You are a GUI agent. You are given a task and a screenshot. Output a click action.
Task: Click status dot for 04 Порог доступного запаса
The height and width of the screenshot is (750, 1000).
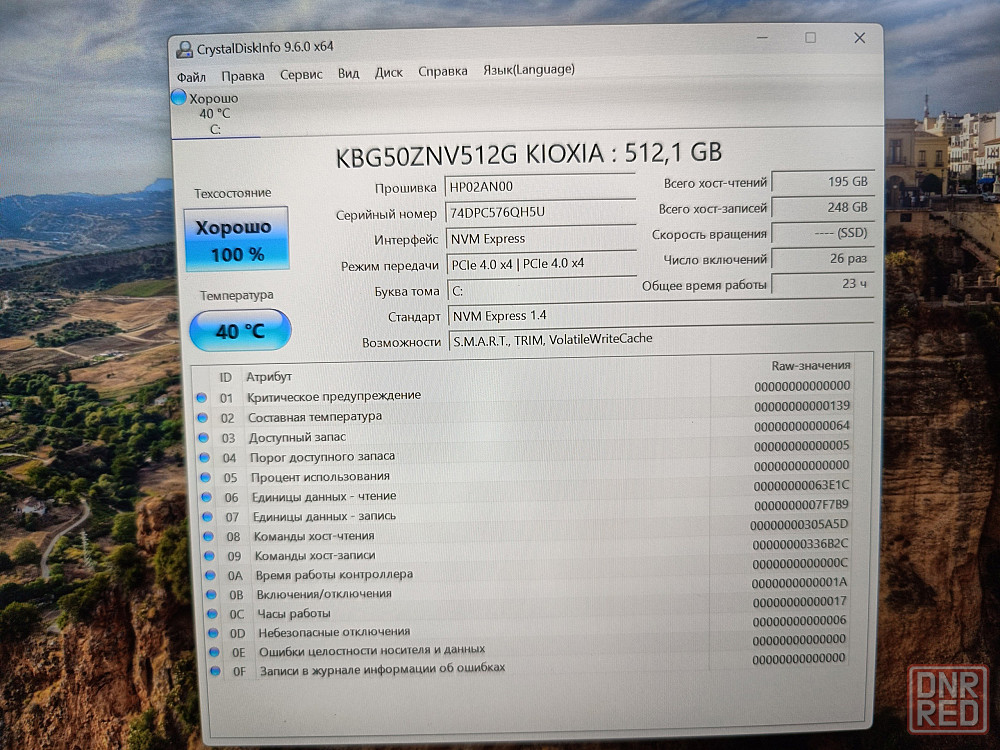[205, 457]
